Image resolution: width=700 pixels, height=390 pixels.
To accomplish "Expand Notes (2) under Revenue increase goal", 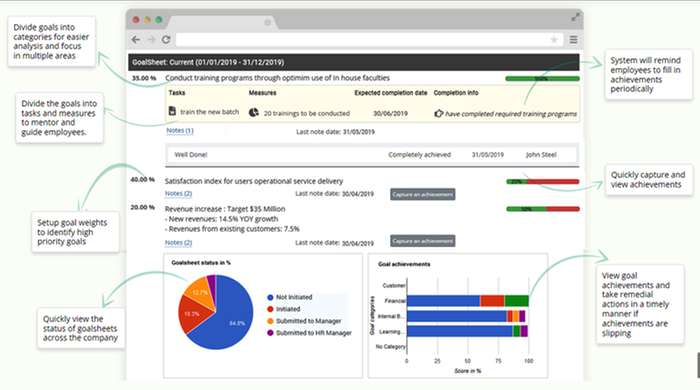I will pyautogui.click(x=178, y=243).
